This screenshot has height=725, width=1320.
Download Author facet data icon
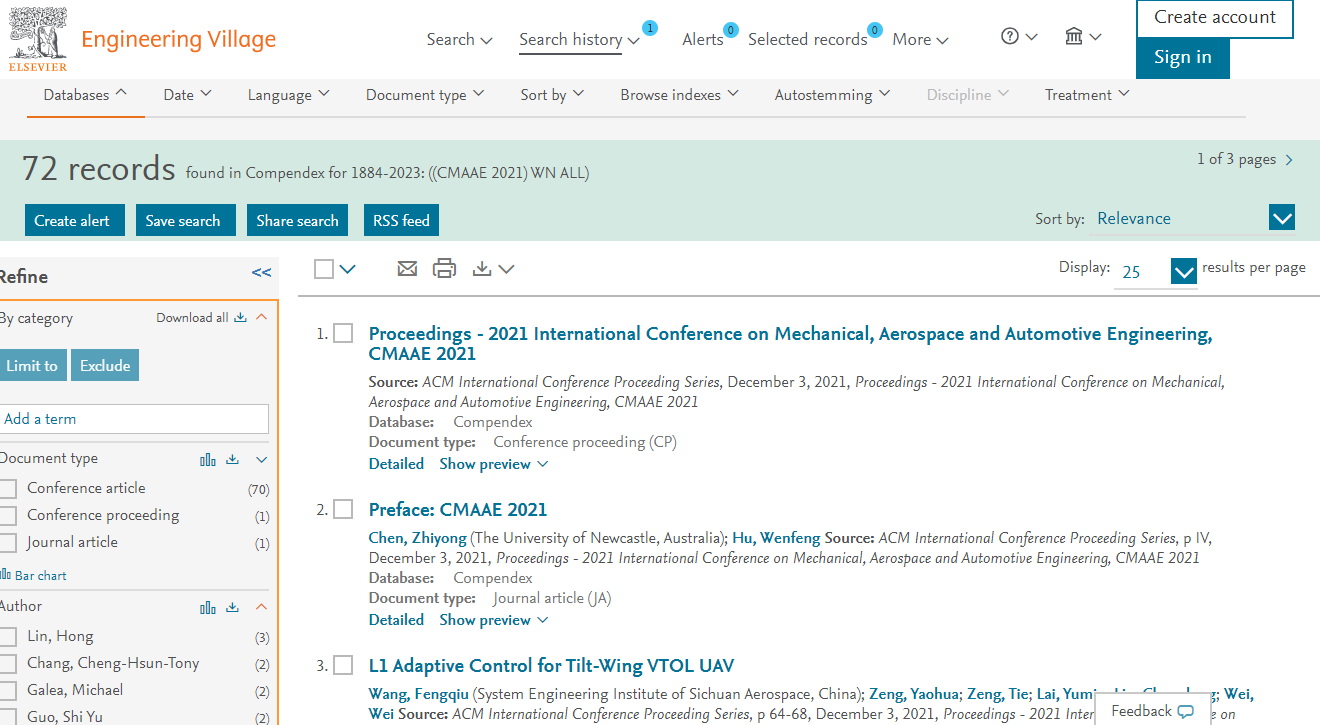233,607
